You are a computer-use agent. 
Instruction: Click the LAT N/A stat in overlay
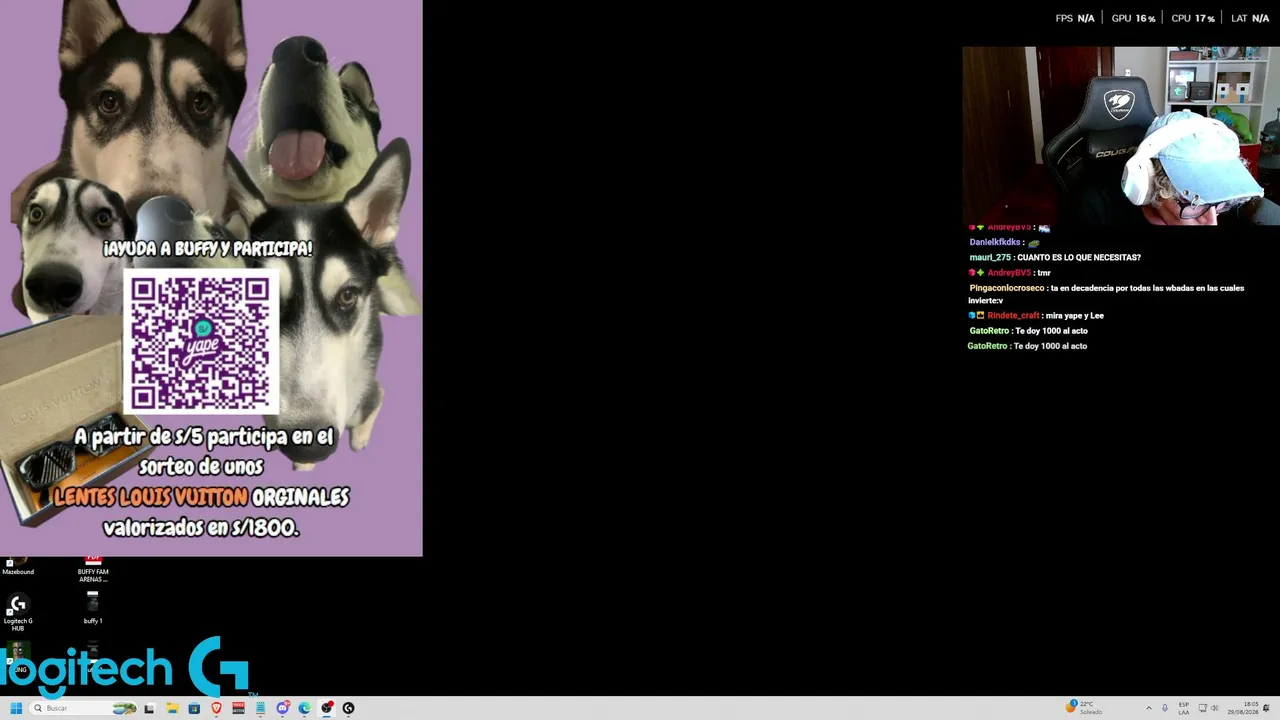pos(1250,18)
